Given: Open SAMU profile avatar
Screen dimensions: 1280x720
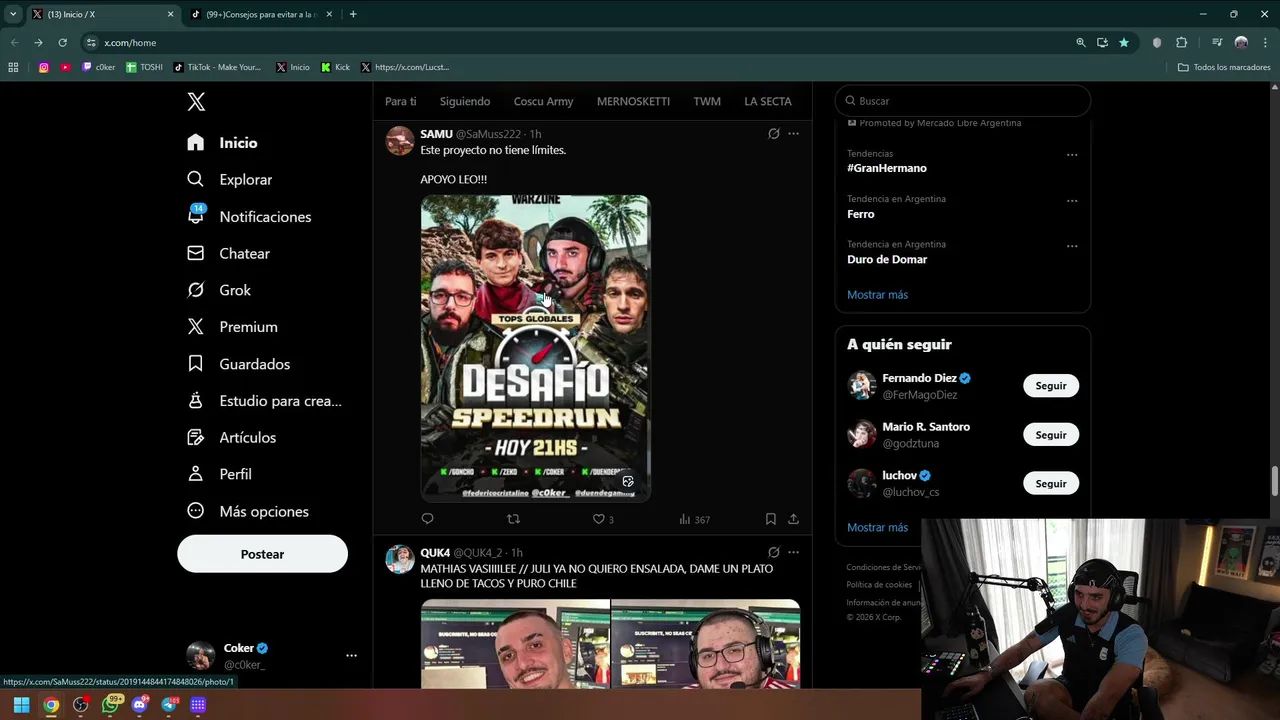Looking at the screenshot, I should tap(400, 141).
